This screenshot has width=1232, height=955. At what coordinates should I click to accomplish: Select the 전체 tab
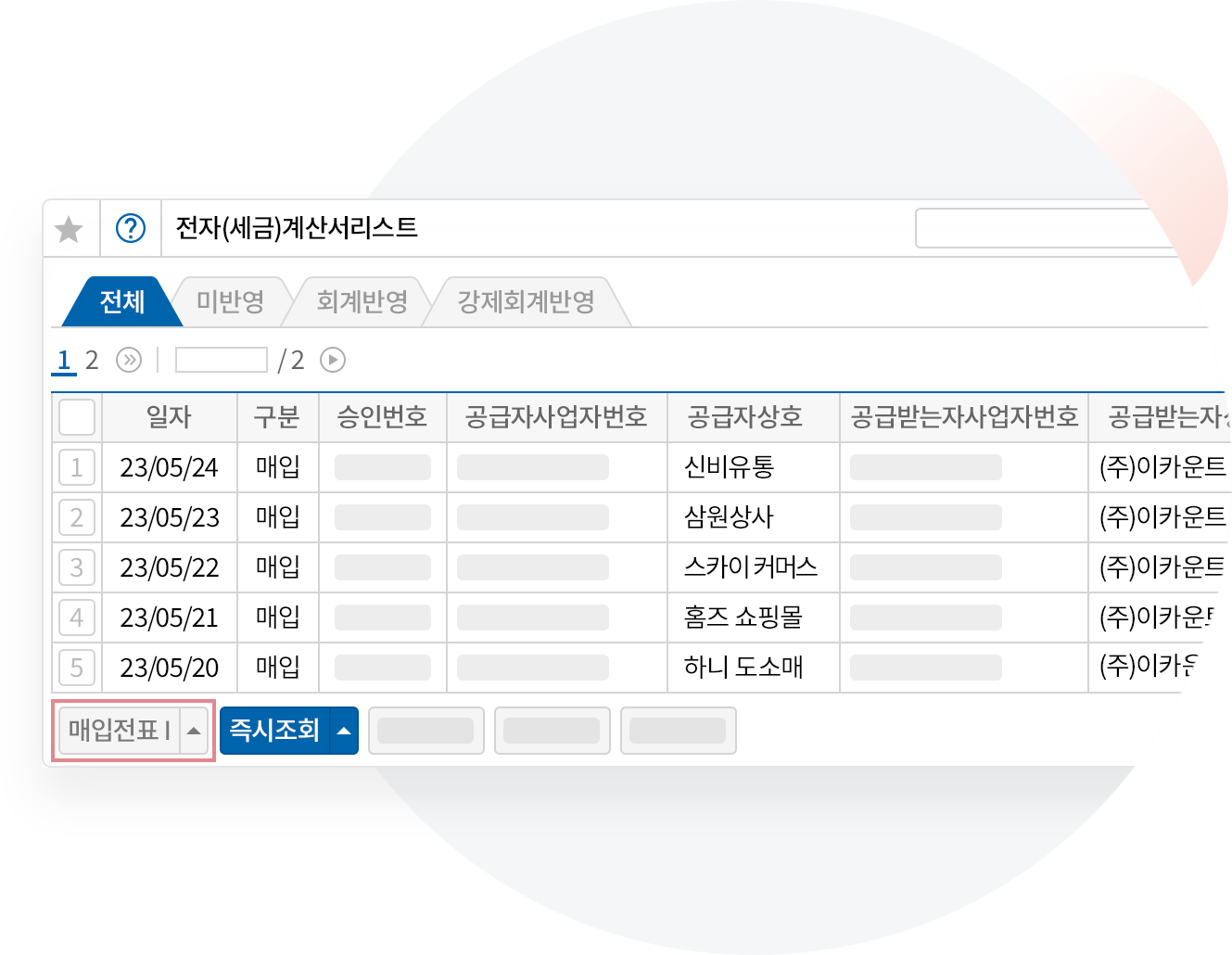(x=122, y=302)
